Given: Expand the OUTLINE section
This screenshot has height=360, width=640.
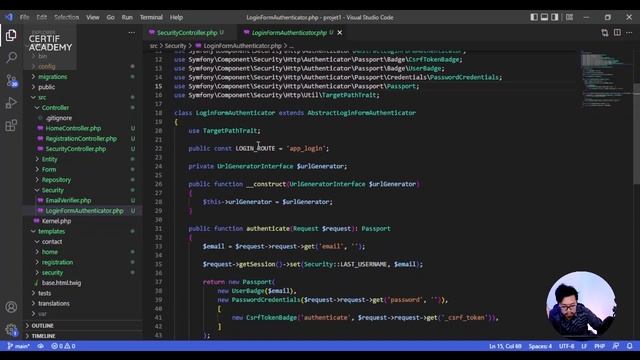Looking at the screenshot, I should 42,326.
